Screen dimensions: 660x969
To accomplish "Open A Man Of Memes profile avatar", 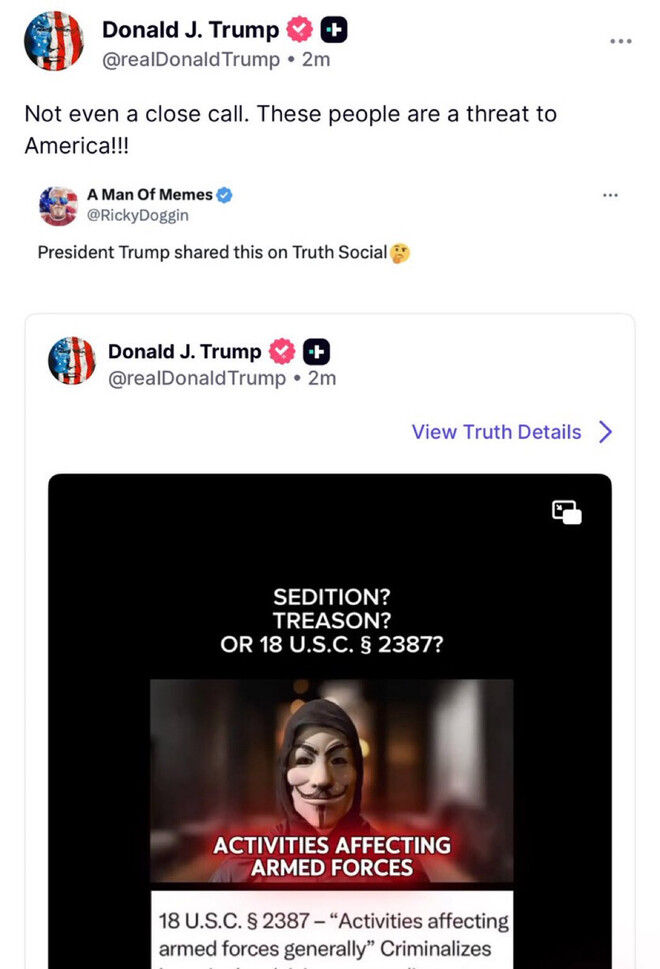I will click(x=58, y=205).
